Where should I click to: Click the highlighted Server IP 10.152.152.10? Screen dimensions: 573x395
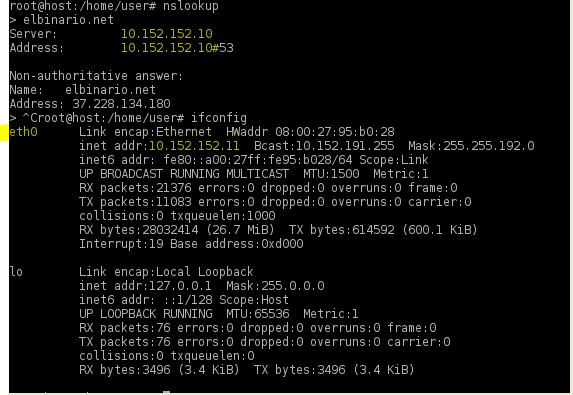click(167, 34)
